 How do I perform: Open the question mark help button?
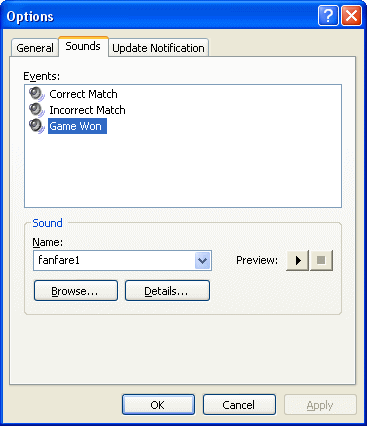(328, 15)
